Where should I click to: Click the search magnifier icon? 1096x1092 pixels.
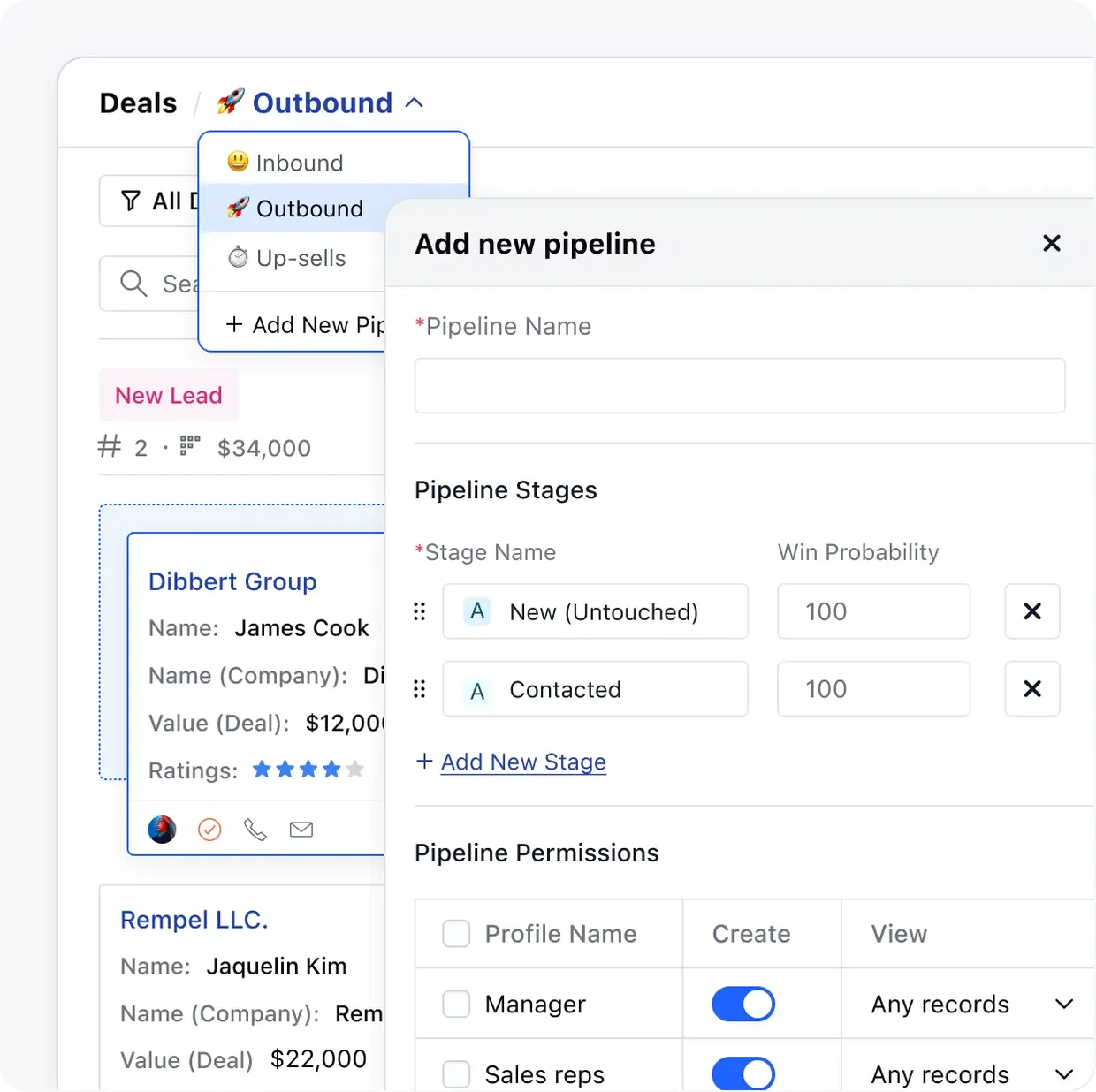tap(133, 284)
